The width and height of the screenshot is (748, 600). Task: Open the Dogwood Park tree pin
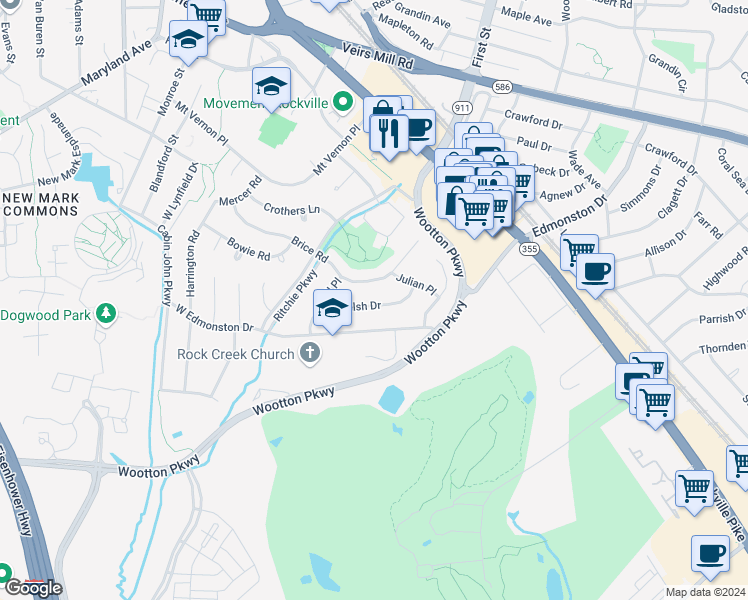pos(106,314)
